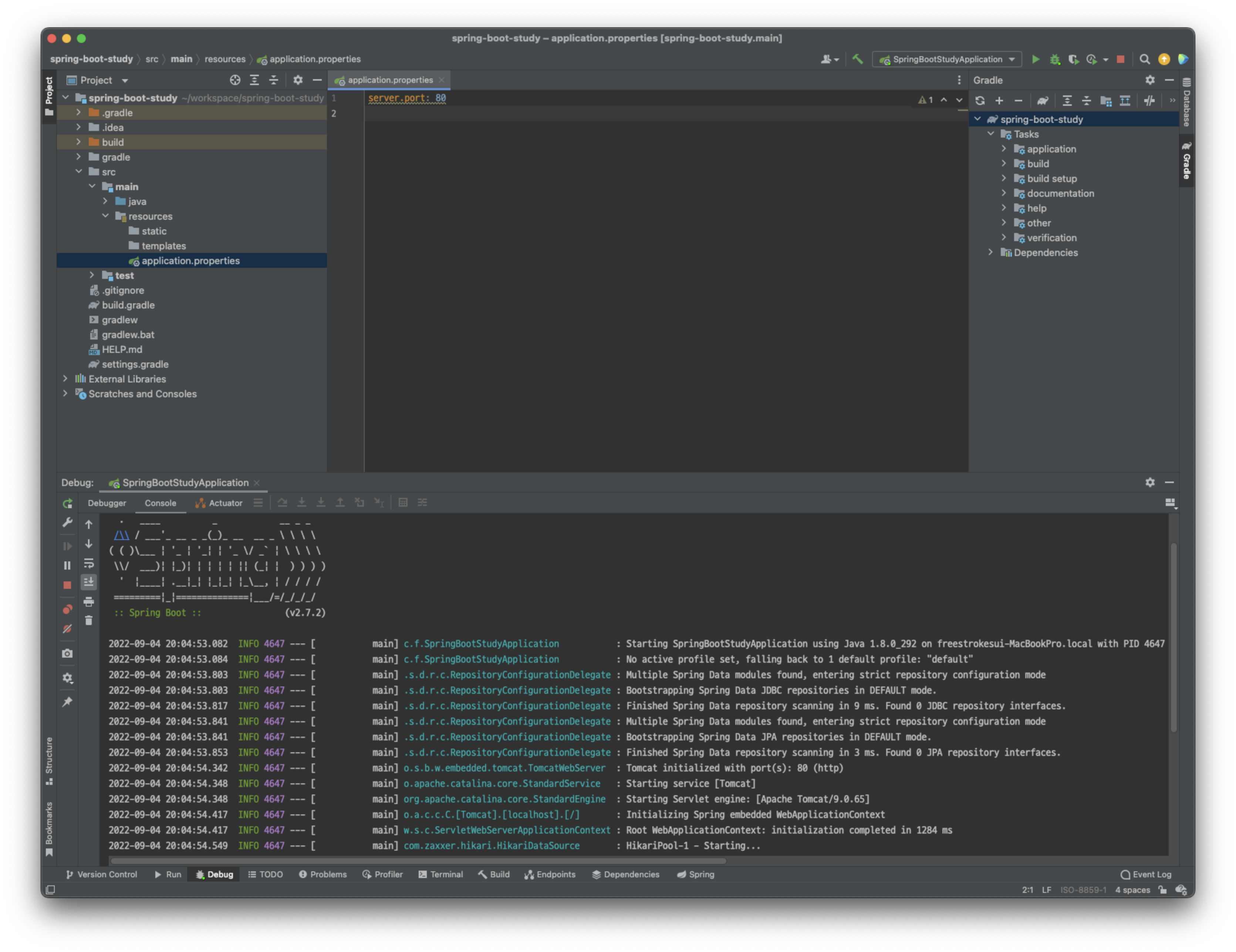Click the Reload Gradle projects icon
Viewport: 1236px width, 952px height.
[980, 101]
